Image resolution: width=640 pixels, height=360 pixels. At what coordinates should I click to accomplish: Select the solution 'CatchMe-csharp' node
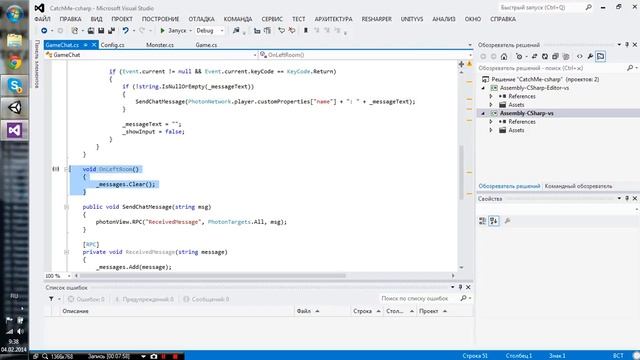(x=544, y=79)
